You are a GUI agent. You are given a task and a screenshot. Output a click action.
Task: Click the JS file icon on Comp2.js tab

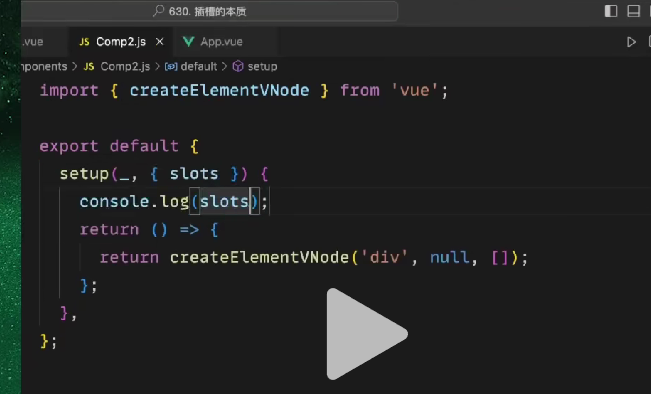click(x=84, y=42)
